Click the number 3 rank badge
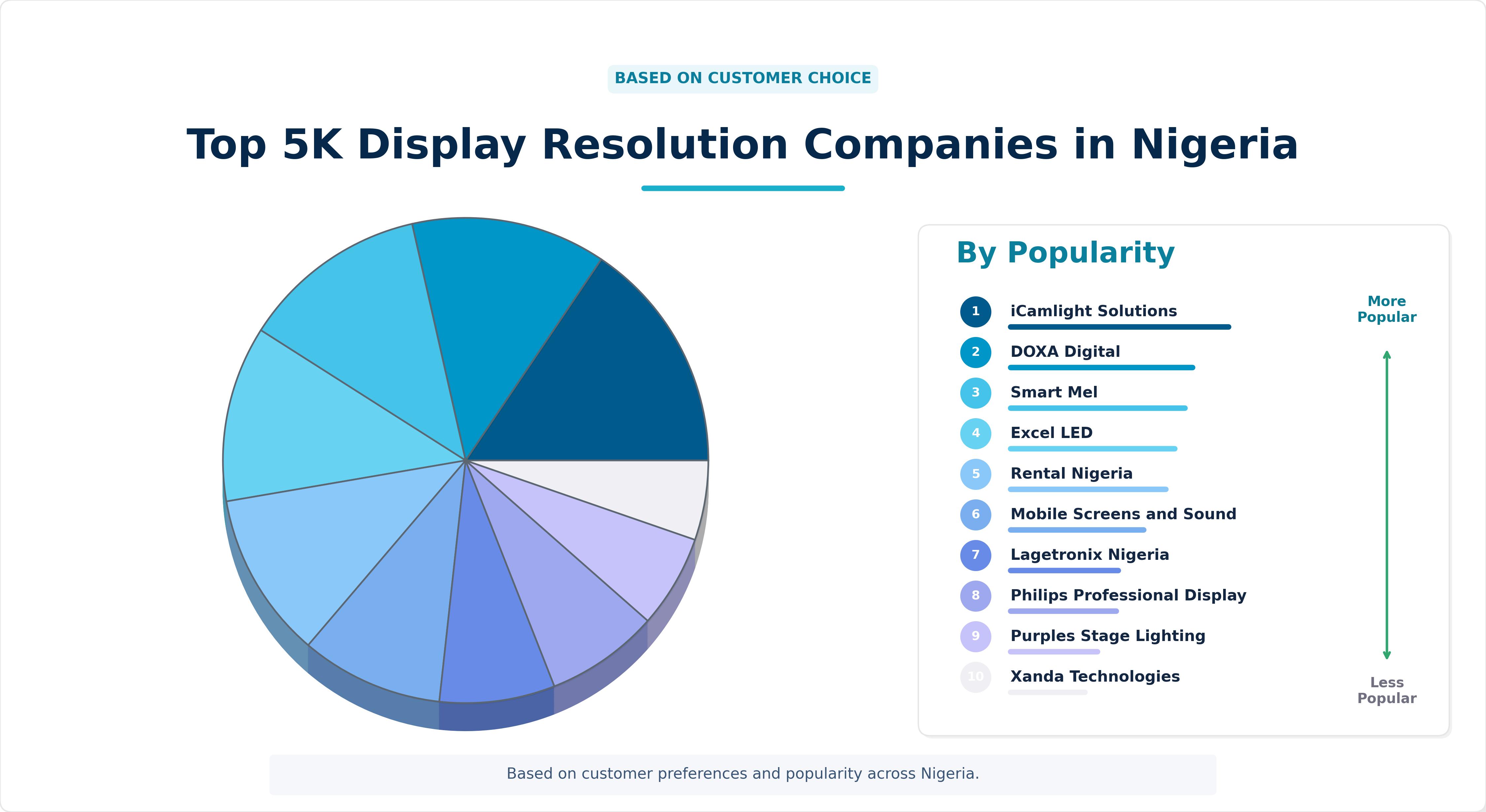Image resolution: width=1486 pixels, height=812 pixels. (x=975, y=393)
